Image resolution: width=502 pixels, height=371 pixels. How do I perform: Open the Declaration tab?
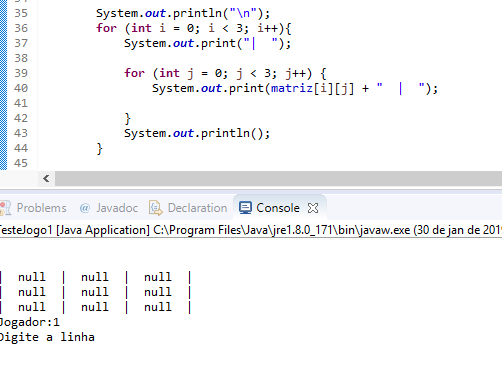click(x=188, y=208)
